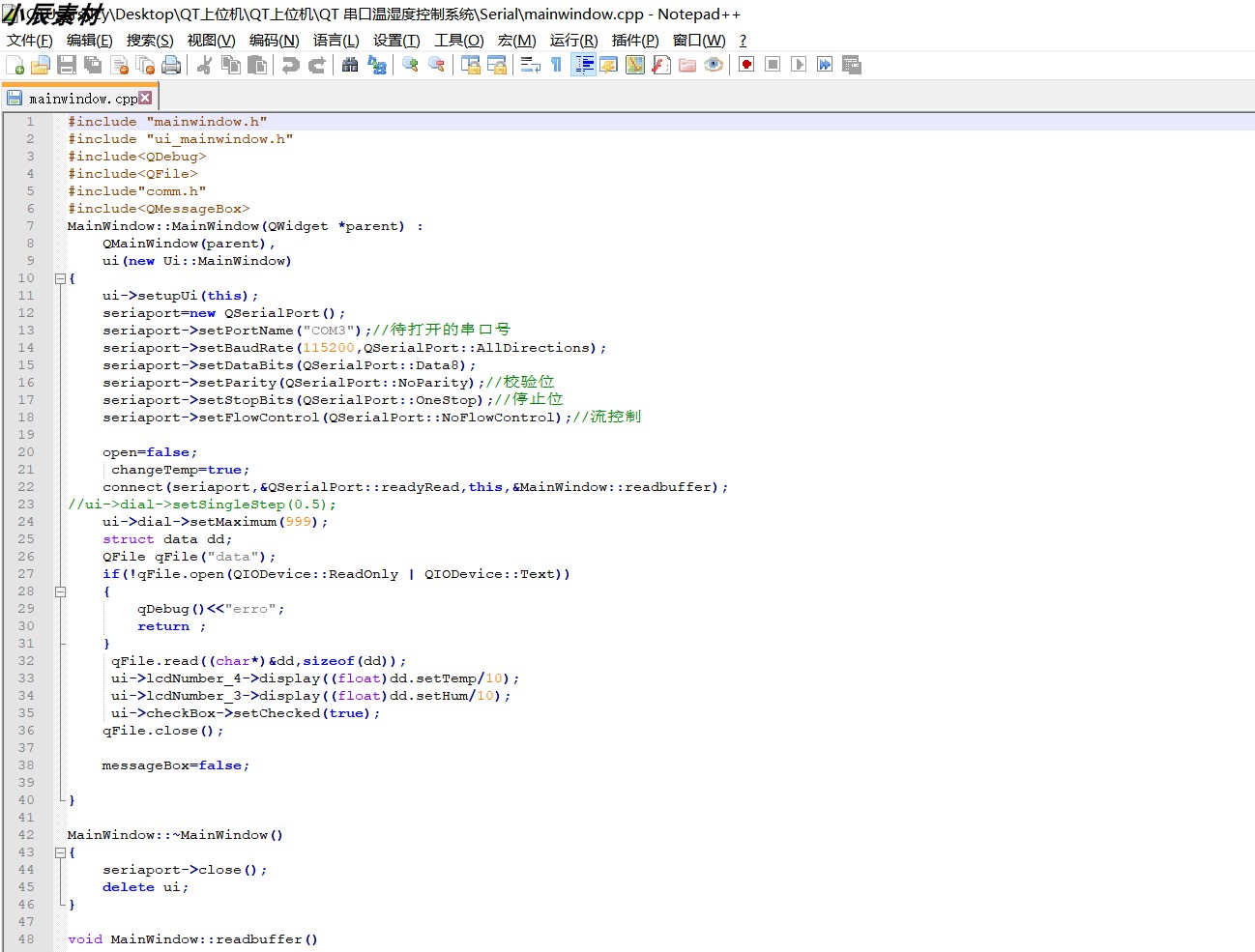Open the ? help menu
This screenshot has width=1255, height=952.
click(x=743, y=41)
